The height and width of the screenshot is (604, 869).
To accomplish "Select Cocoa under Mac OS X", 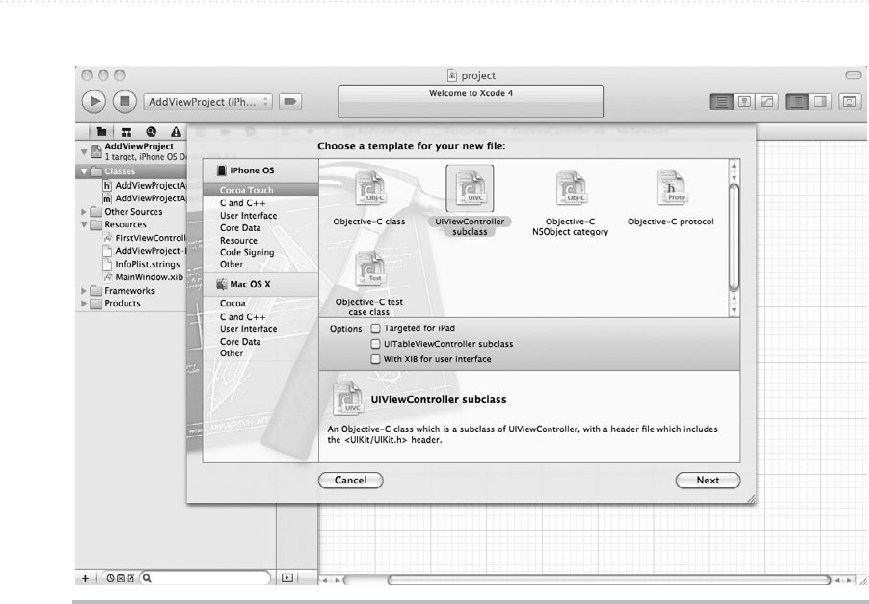I will click(232, 303).
